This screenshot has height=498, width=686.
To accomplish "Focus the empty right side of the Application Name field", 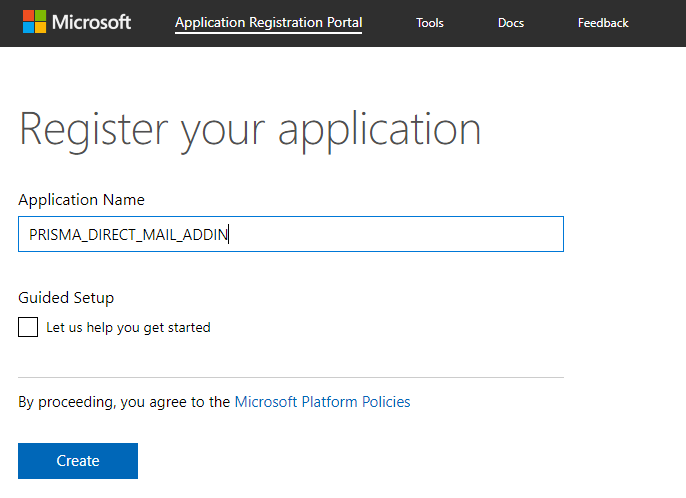I will pos(420,235).
